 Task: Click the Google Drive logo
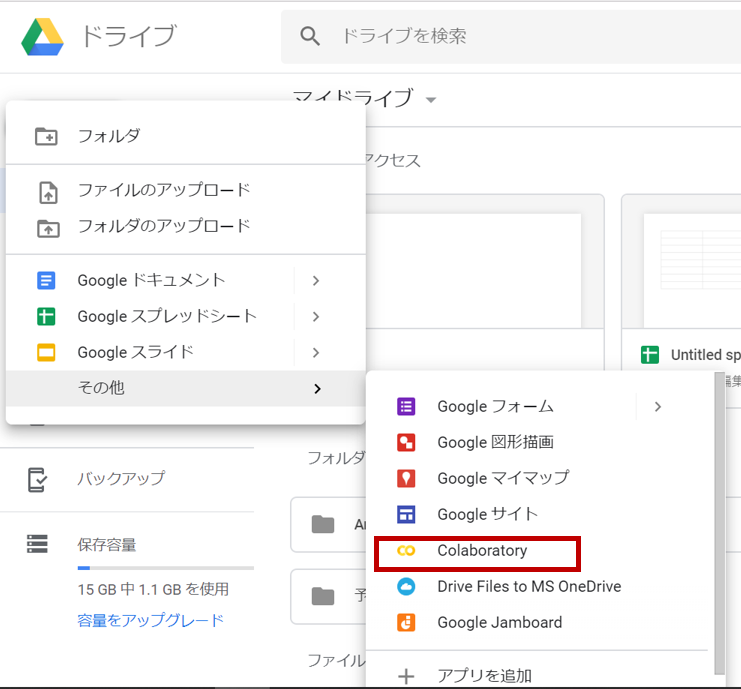click(43, 37)
